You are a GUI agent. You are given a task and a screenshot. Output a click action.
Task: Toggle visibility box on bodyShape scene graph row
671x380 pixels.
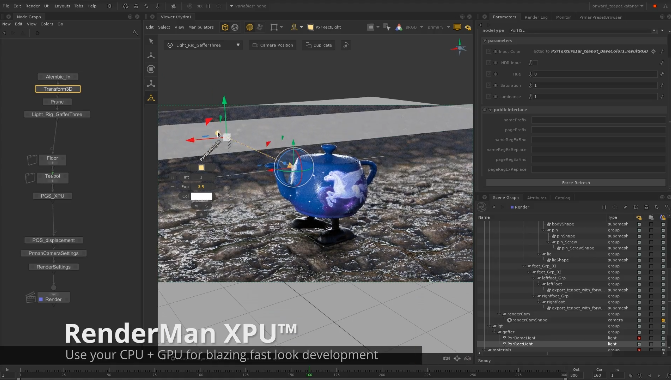point(639,224)
